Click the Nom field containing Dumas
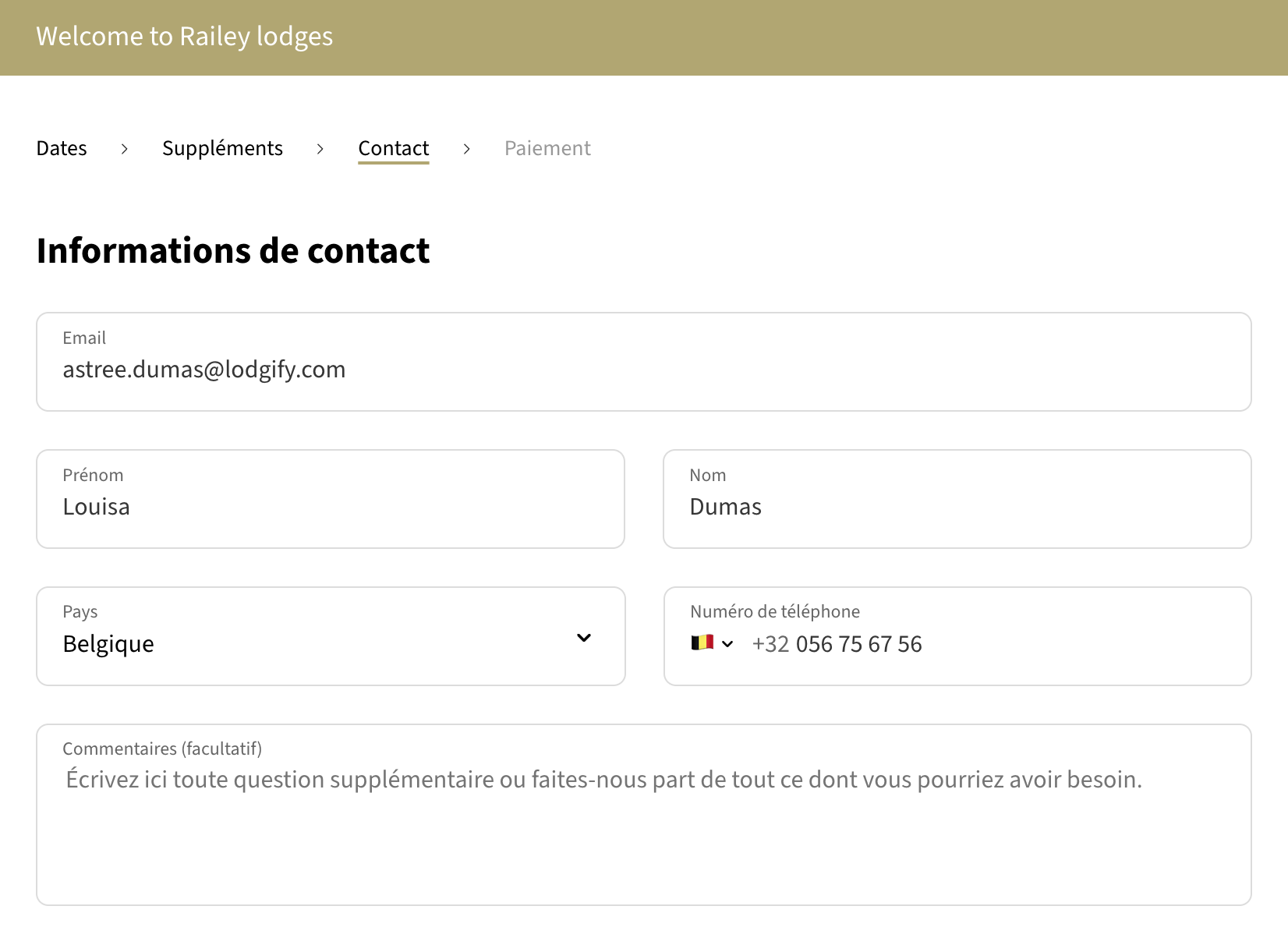 click(x=957, y=507)
